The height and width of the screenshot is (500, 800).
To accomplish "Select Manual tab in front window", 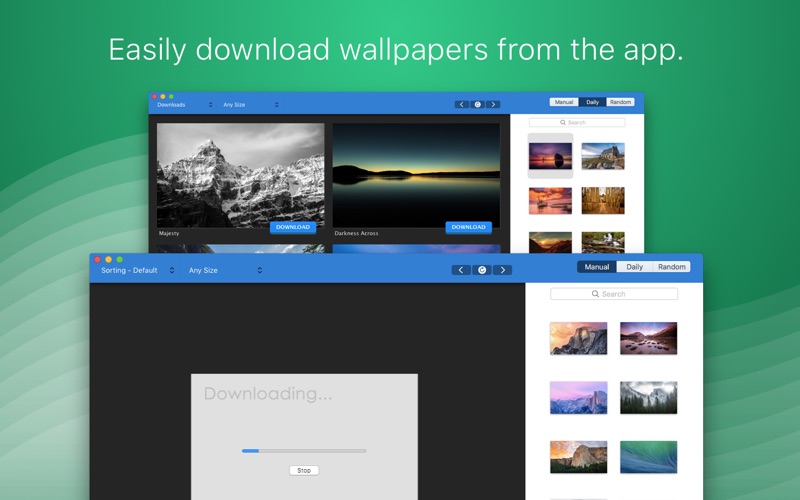I will [x=596, y=267].
